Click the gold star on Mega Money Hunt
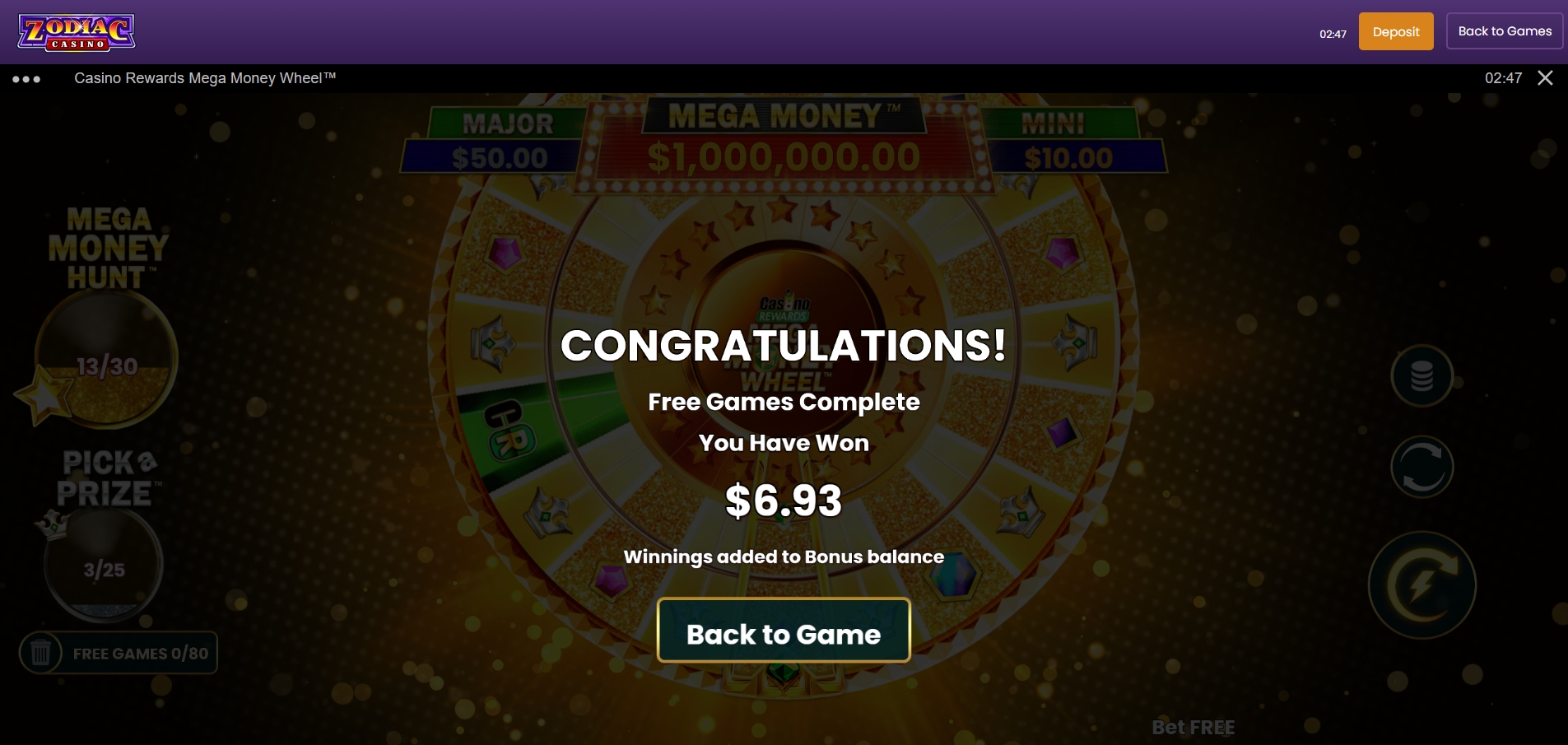1568x745 pixels. 43,394
